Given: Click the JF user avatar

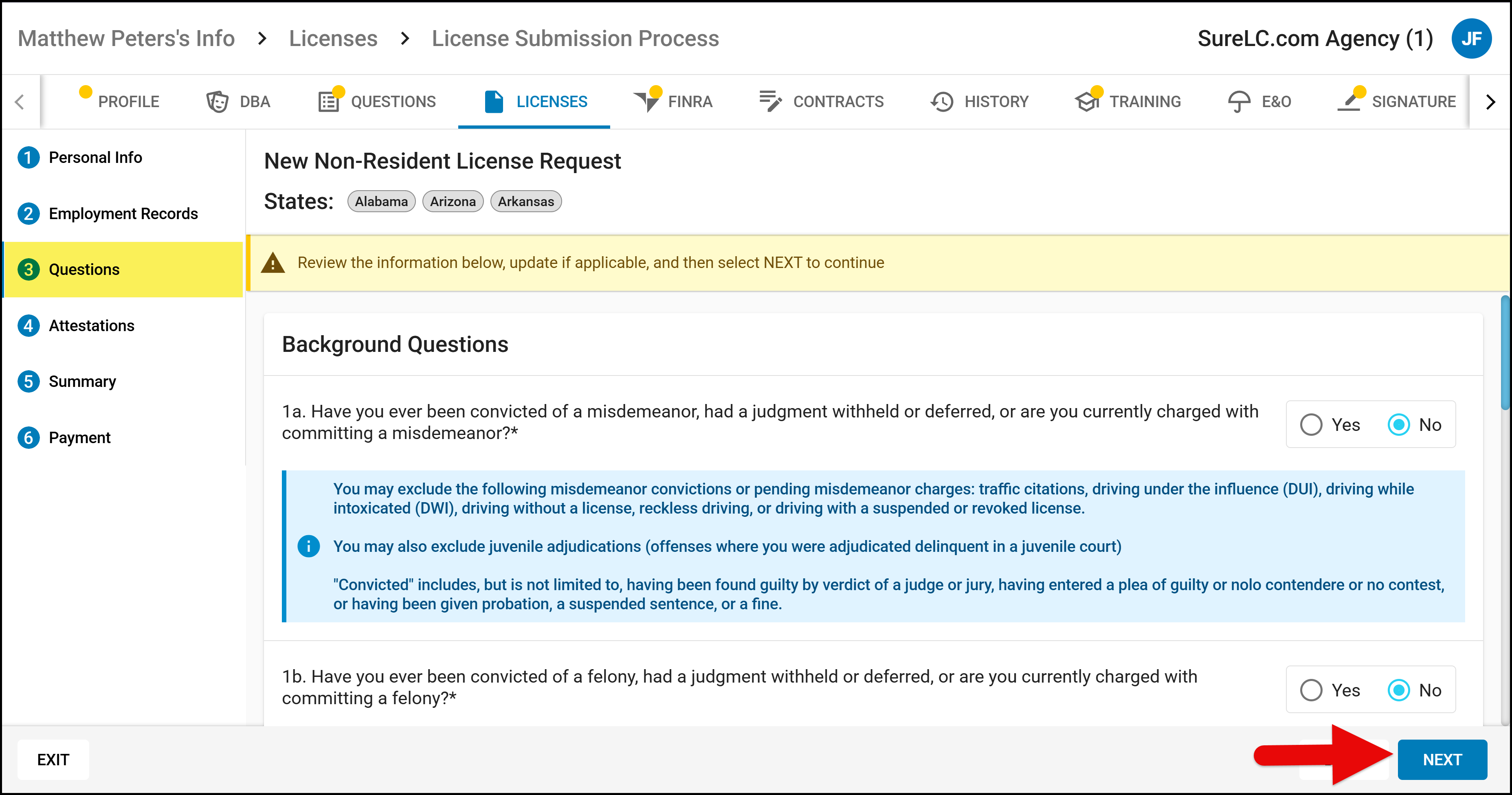Looking at the screenshot, I should pyautogui.click(x=1471, y=39).
